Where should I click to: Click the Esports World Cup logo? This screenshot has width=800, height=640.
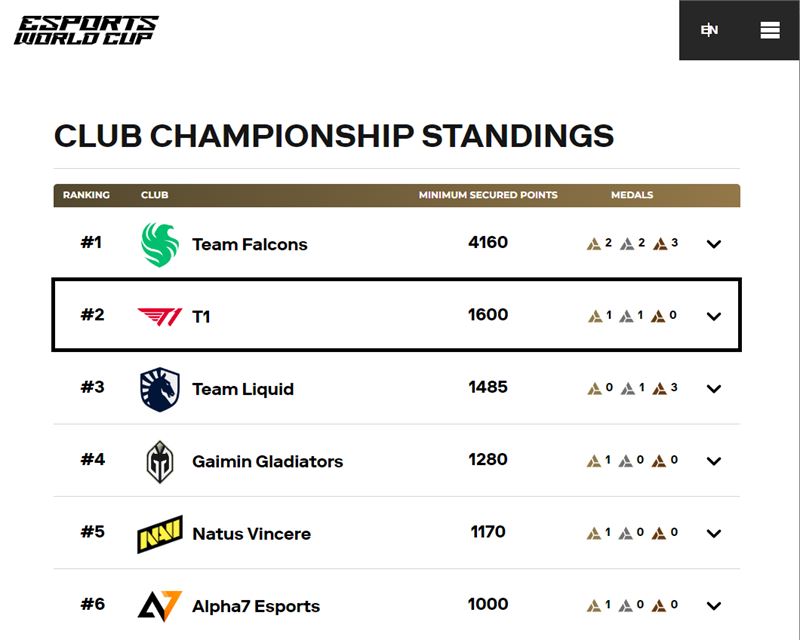click(86, 30)
